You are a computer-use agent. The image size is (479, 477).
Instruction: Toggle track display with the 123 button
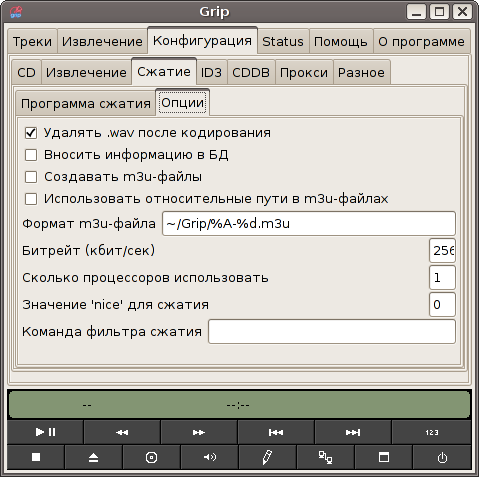point(432,432)
